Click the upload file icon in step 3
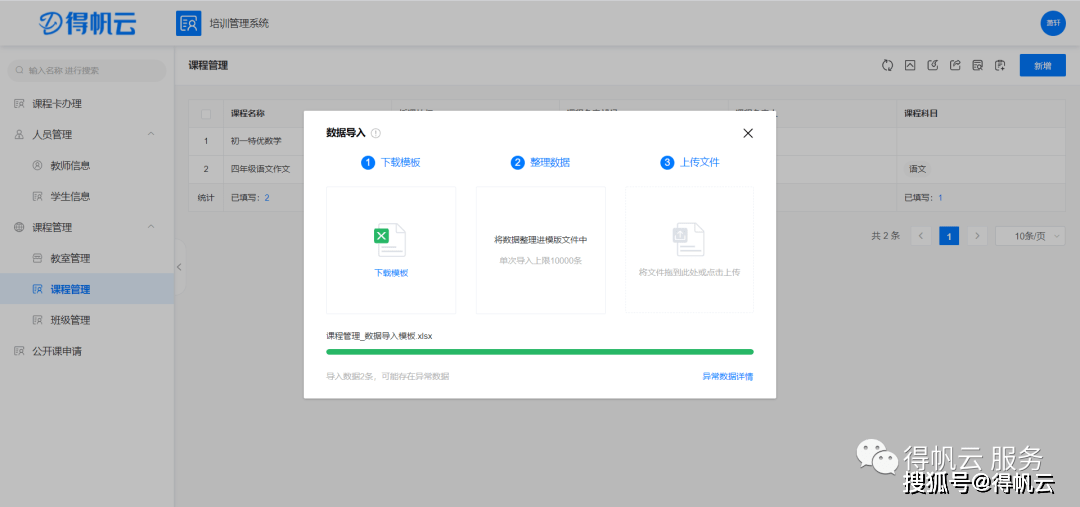 pyautogui.click(x=689, y=240)
